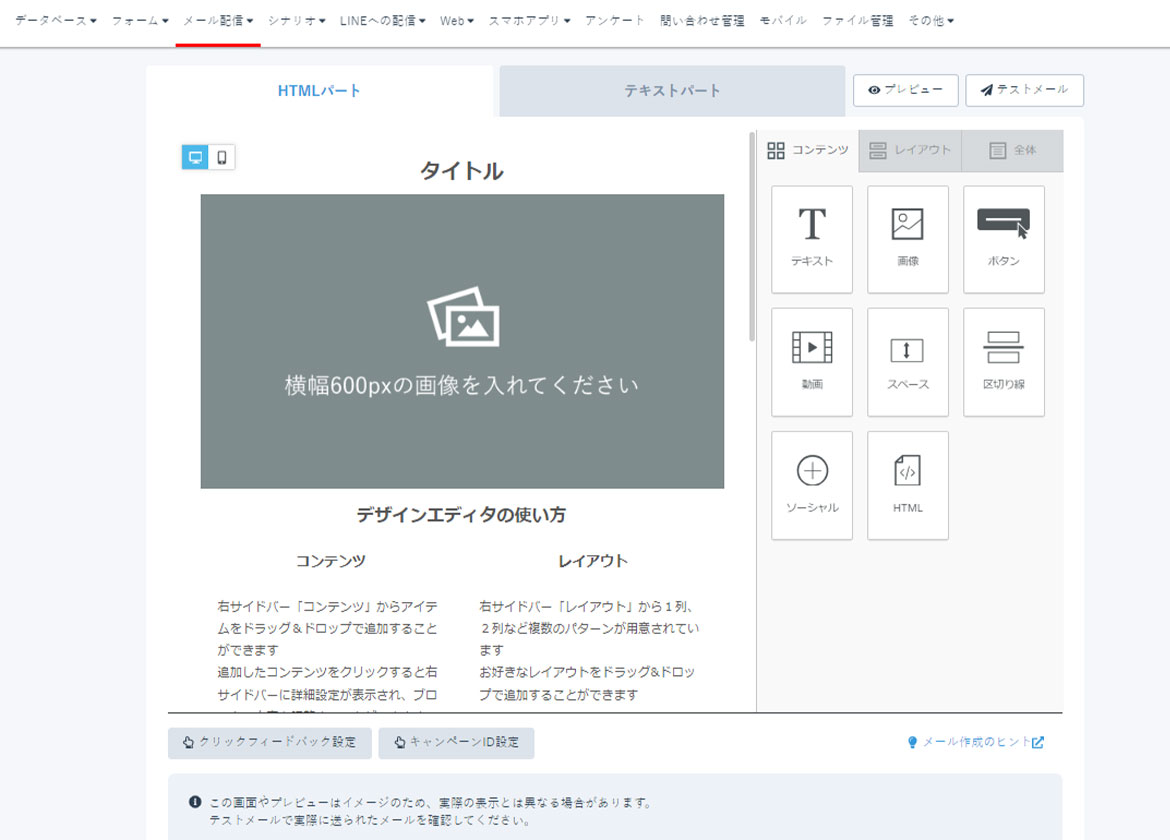Select the 画像 content block

(907, 239)
